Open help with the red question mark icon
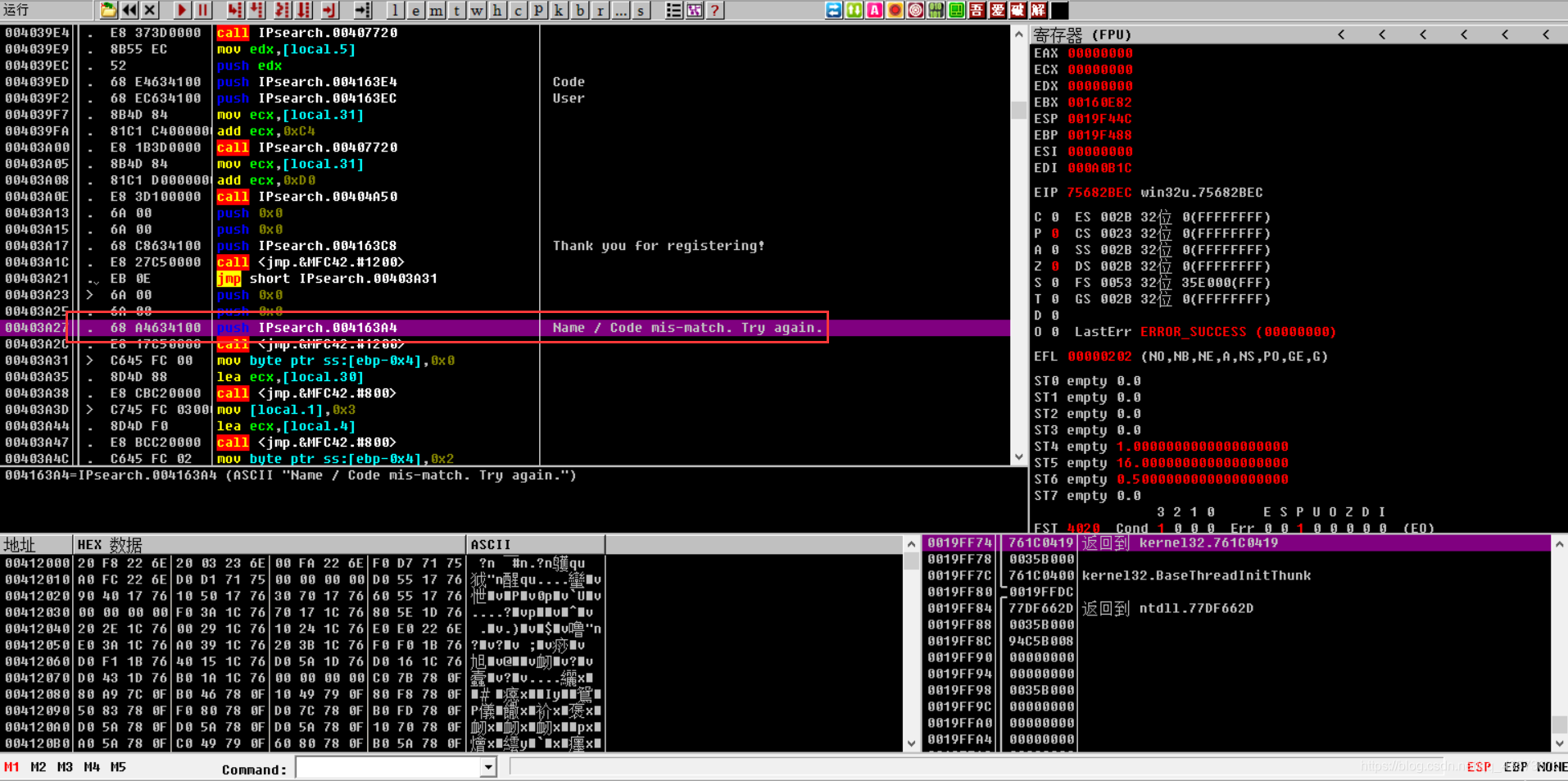1568x781 pixels. point(714,10)
